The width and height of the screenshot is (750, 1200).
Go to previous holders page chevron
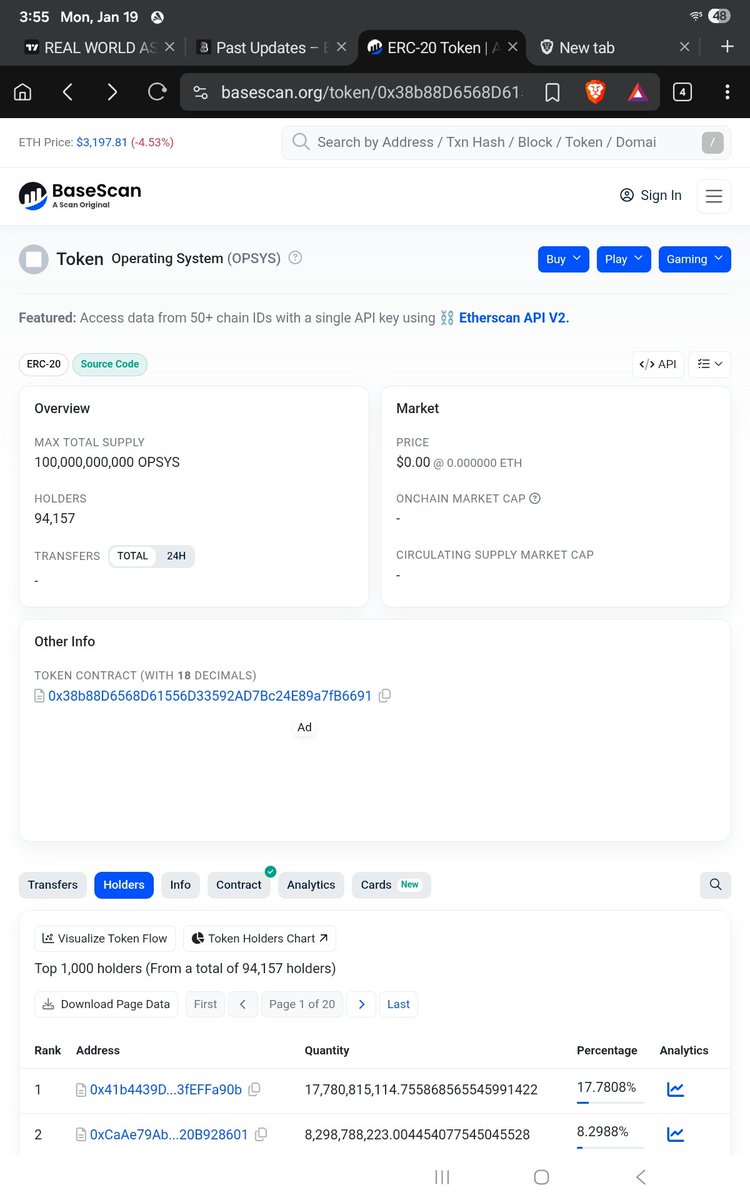[x=243, y=1004]
